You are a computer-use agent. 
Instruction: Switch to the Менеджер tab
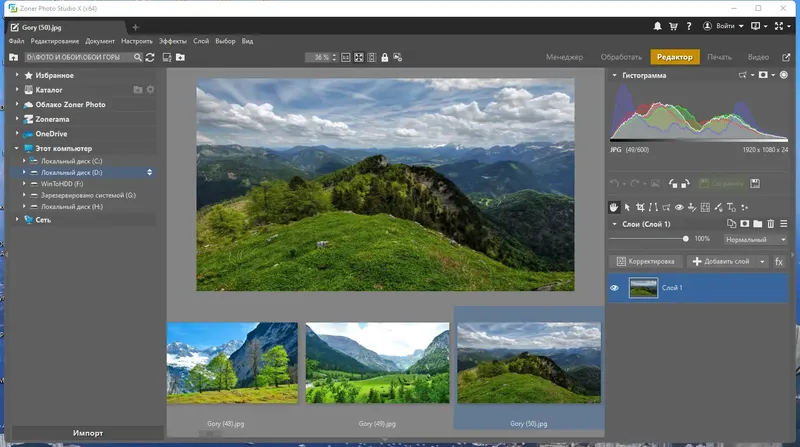click(x=564, y=57)
